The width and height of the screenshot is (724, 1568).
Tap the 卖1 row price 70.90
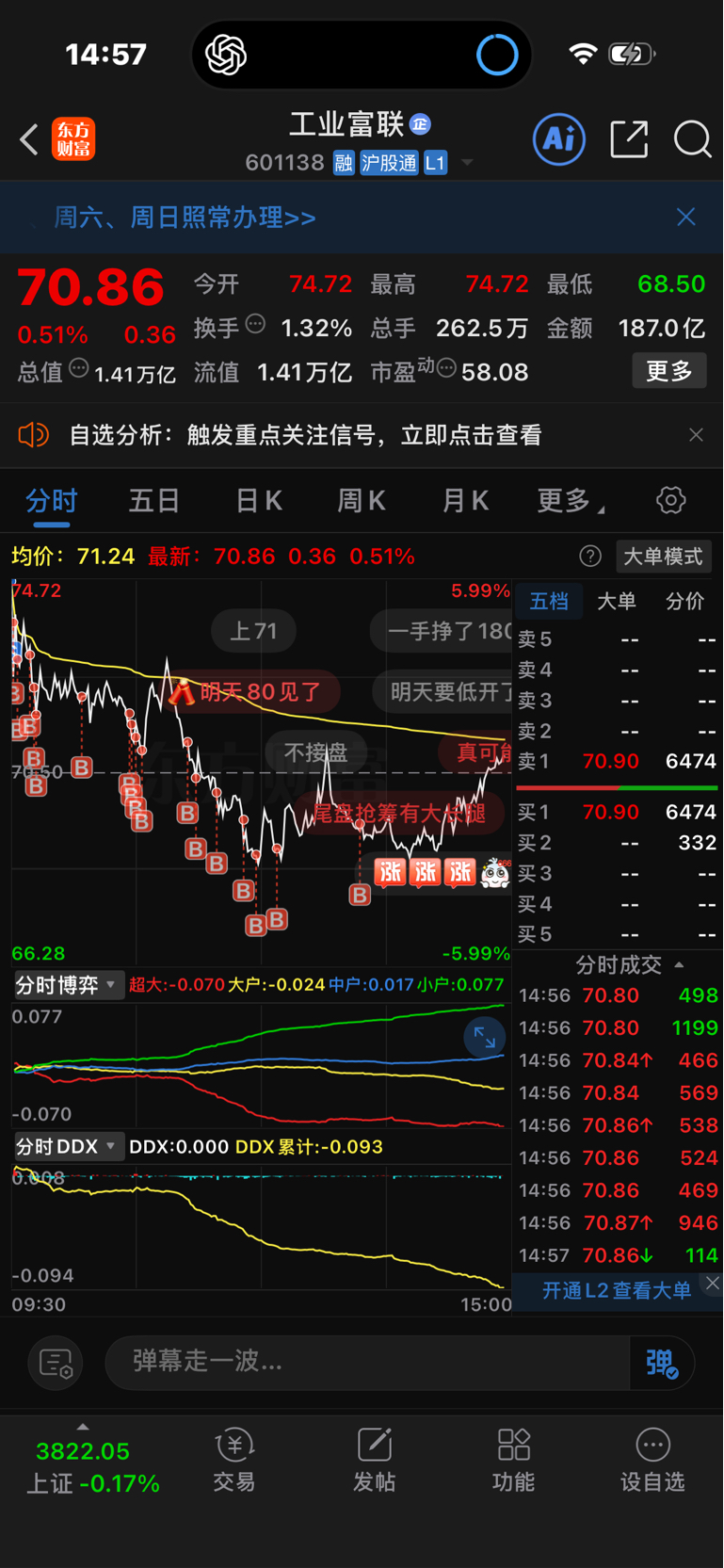point(610,761)
